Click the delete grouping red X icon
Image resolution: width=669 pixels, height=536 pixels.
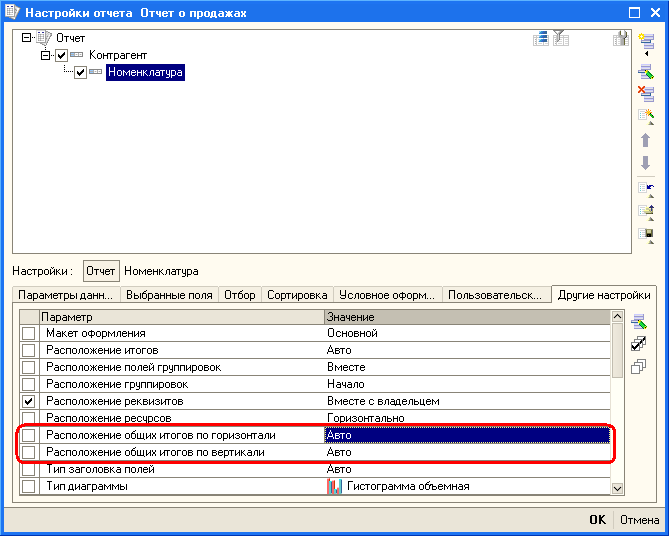(x=645, y=93)
